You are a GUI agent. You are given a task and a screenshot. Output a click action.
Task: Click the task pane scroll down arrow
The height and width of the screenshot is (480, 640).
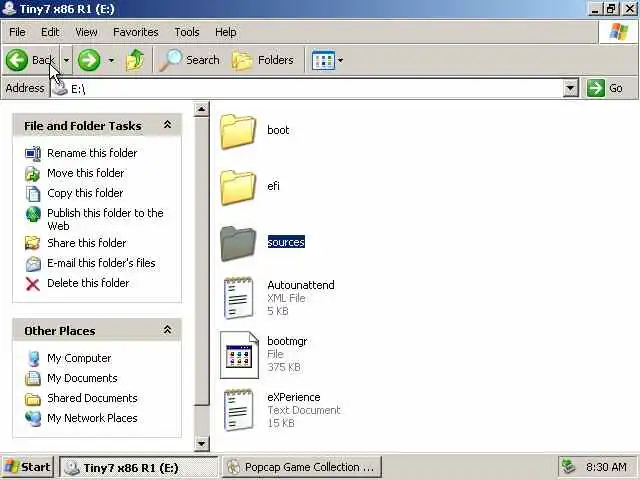(201, 443)
